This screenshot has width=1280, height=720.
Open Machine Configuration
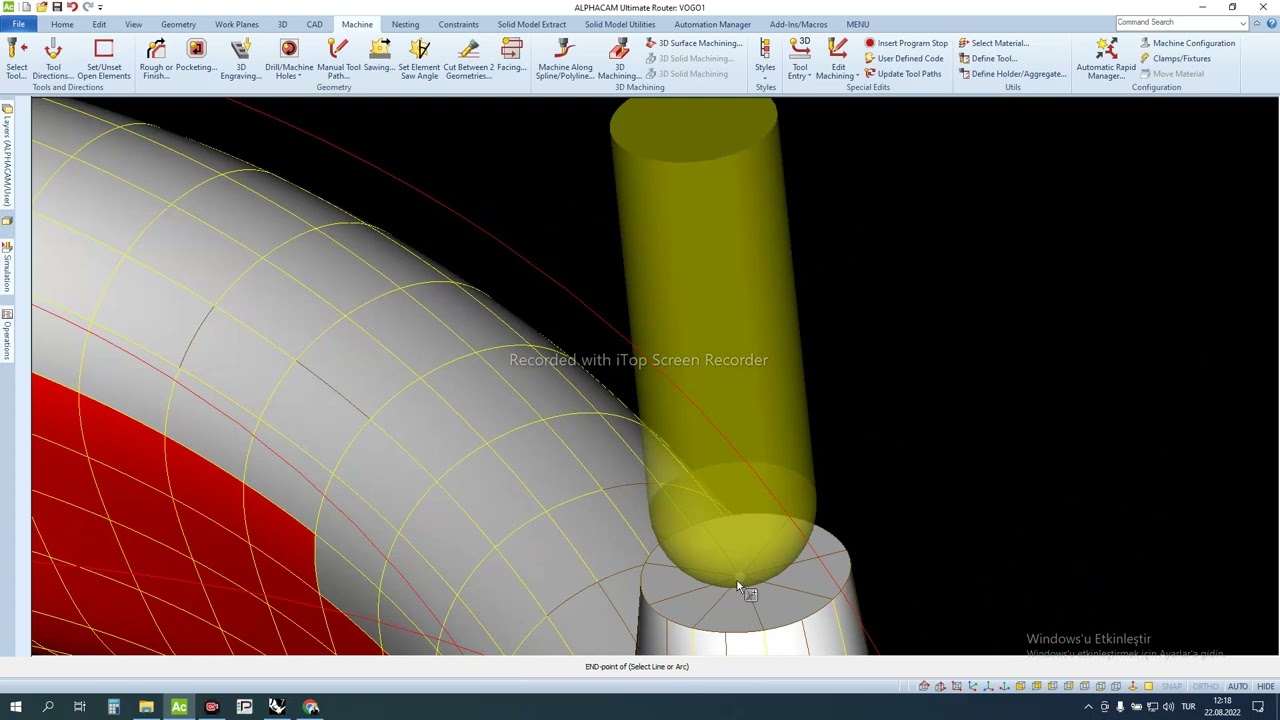pyautogui.click(x=1187, y=43)
